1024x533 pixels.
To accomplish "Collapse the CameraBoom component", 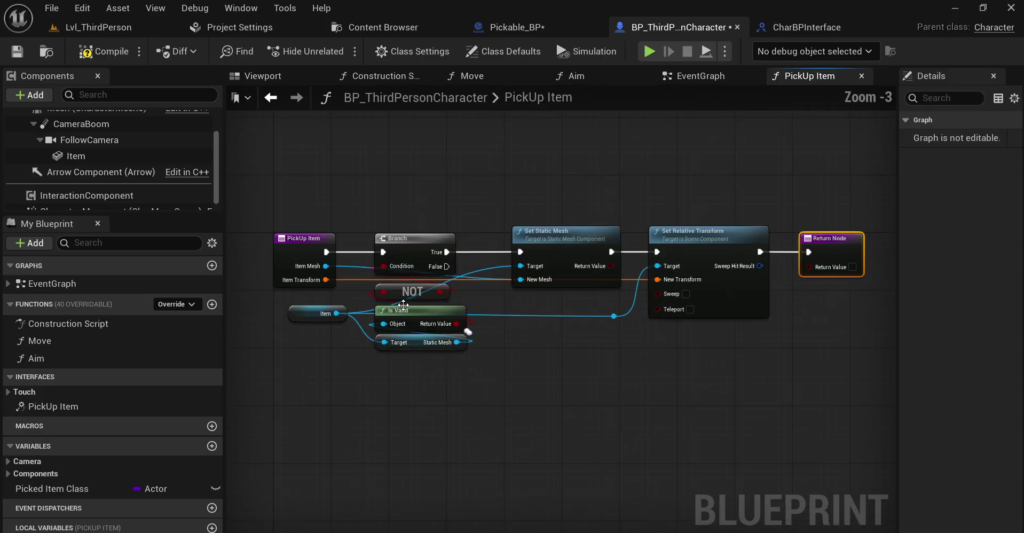I will [x=33, y=124].
